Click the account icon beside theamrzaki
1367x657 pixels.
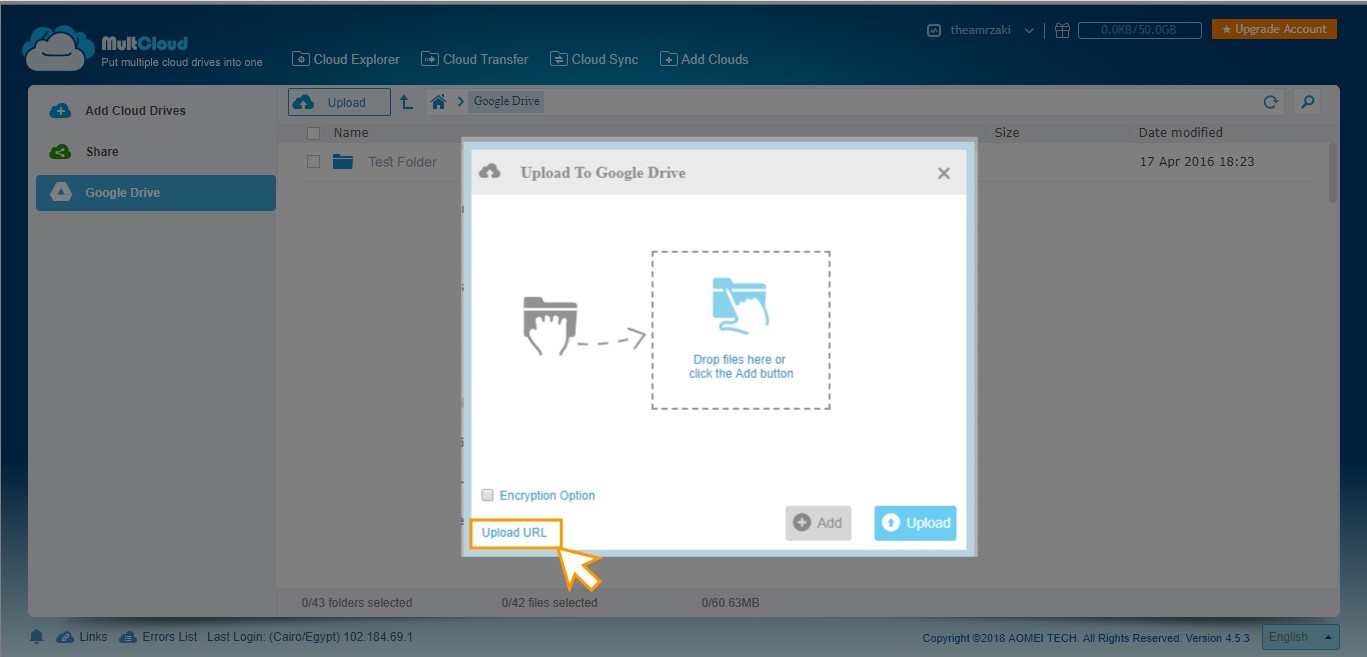(x=934, y=31)
